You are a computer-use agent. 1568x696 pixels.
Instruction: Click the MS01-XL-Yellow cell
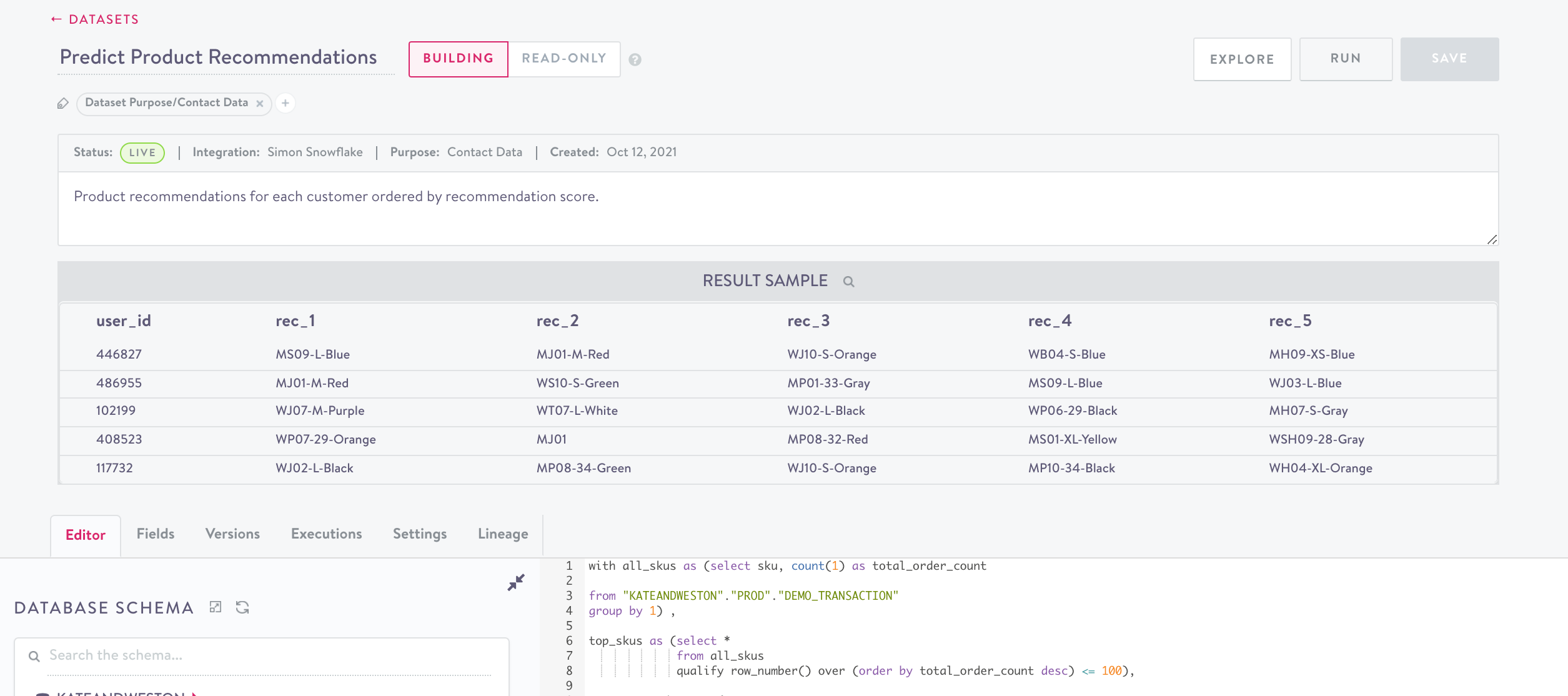click(1073, 439)
